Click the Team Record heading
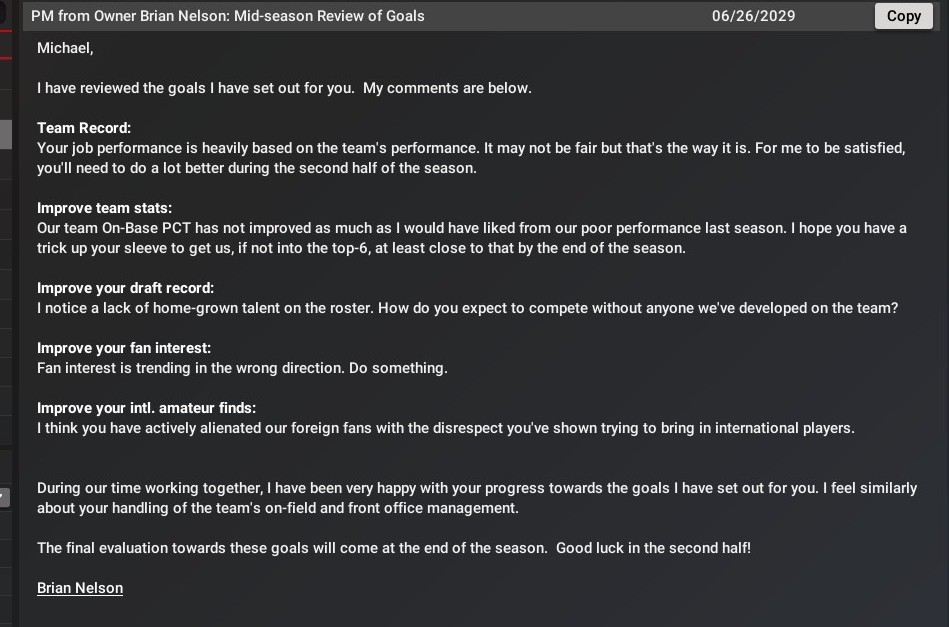 84,128
